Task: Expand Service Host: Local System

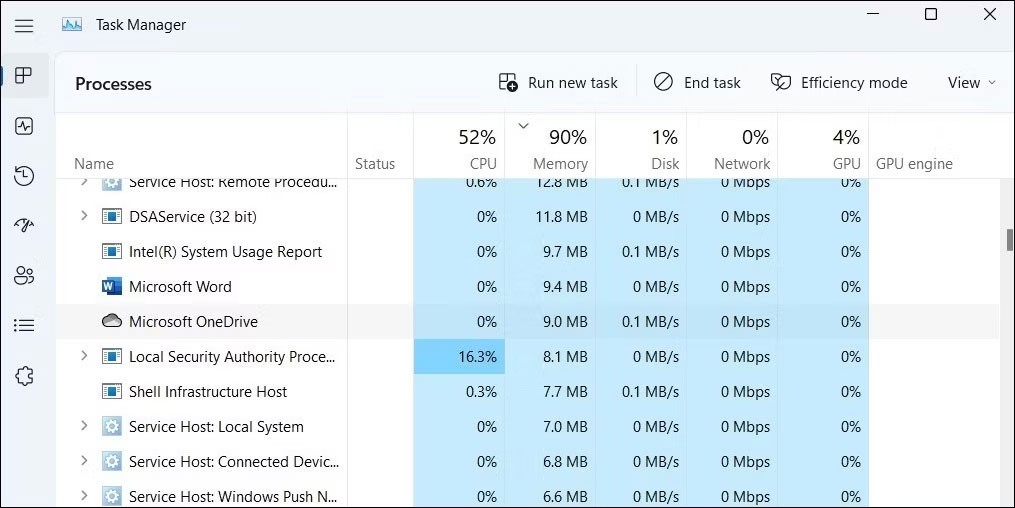Action: pos(84,426)
